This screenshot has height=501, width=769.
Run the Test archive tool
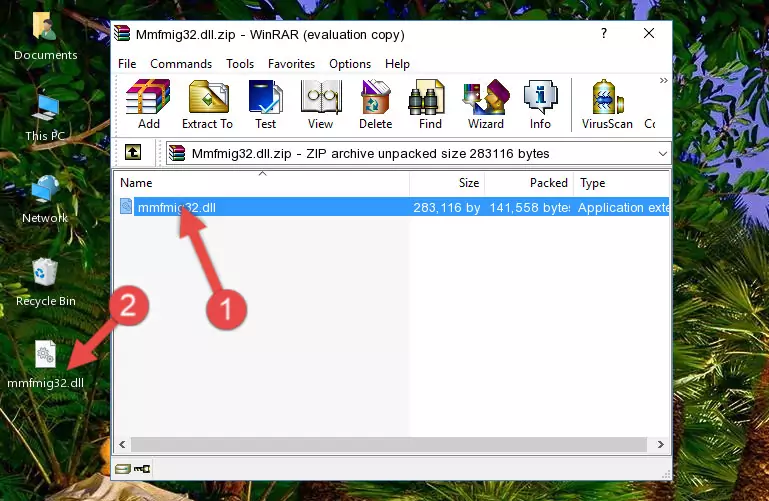pyautogui.click(x=265, y=104)
